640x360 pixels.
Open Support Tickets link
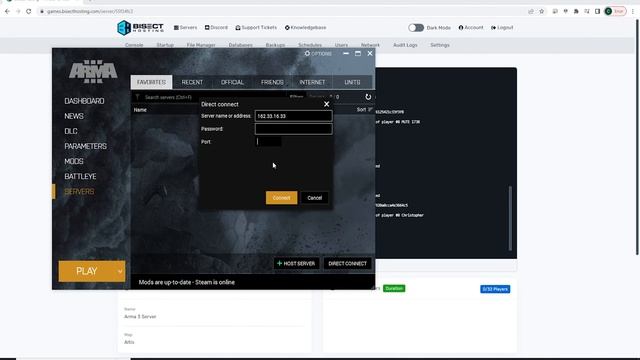(x=256, y=27)
